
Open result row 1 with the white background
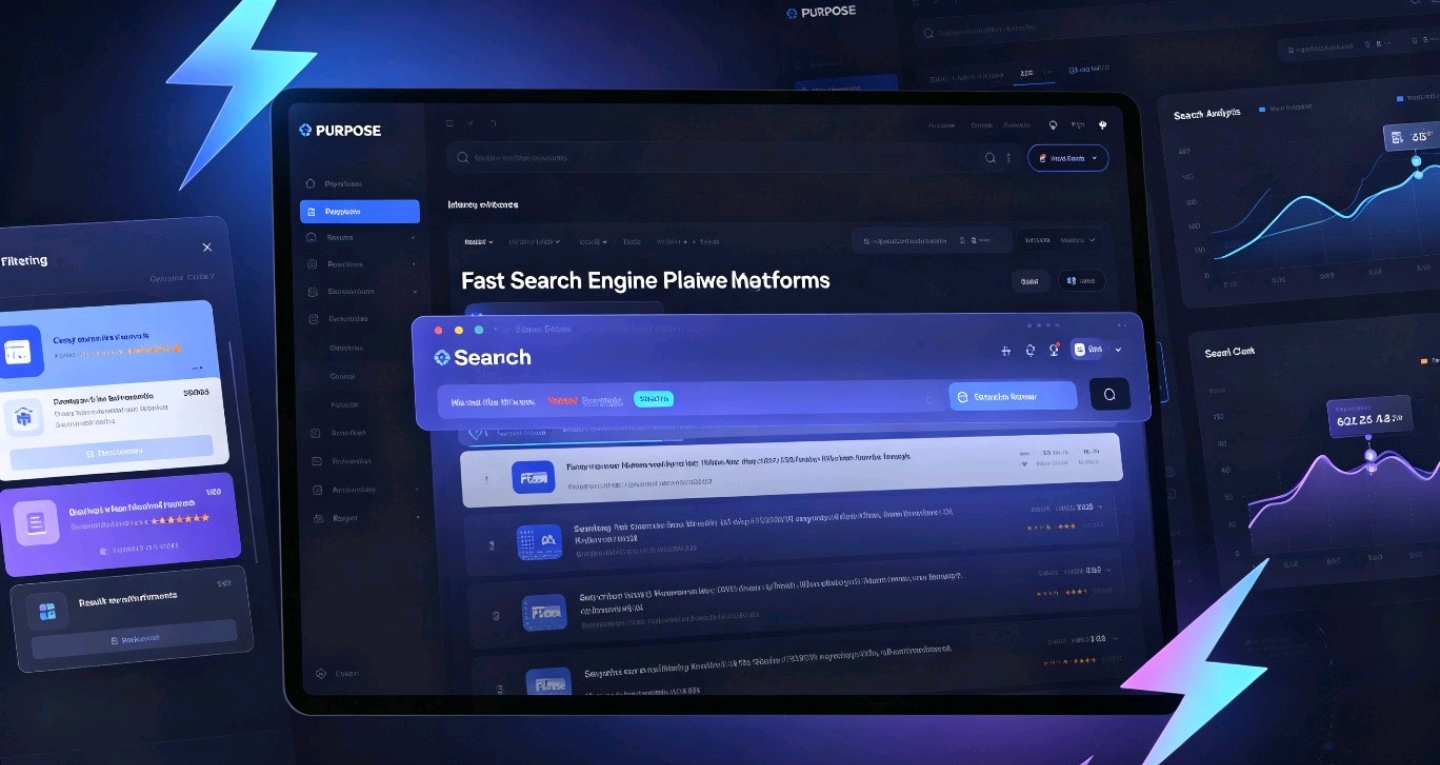(791, 470)
